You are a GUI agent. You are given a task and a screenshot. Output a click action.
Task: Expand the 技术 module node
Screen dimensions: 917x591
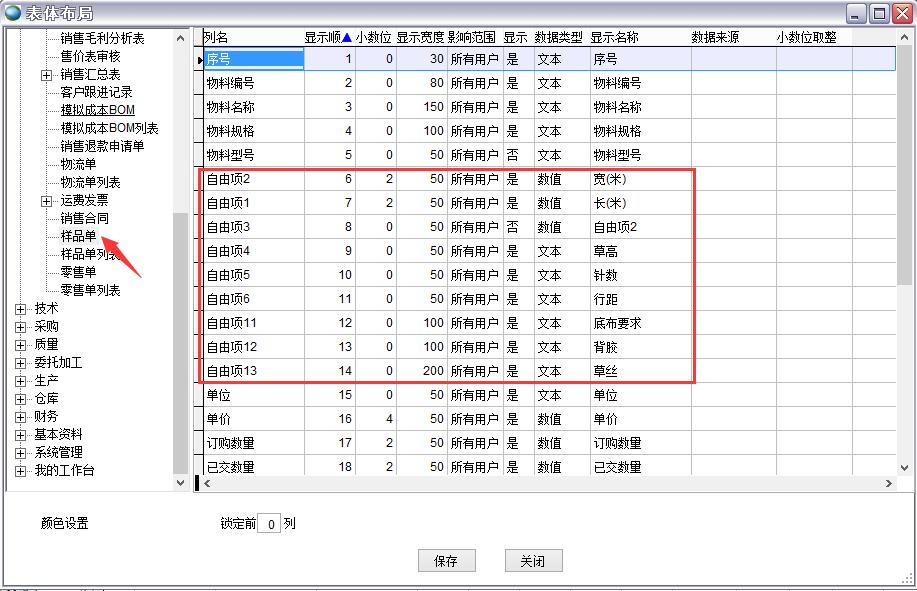pyautogui.click(x=20, y=309)
